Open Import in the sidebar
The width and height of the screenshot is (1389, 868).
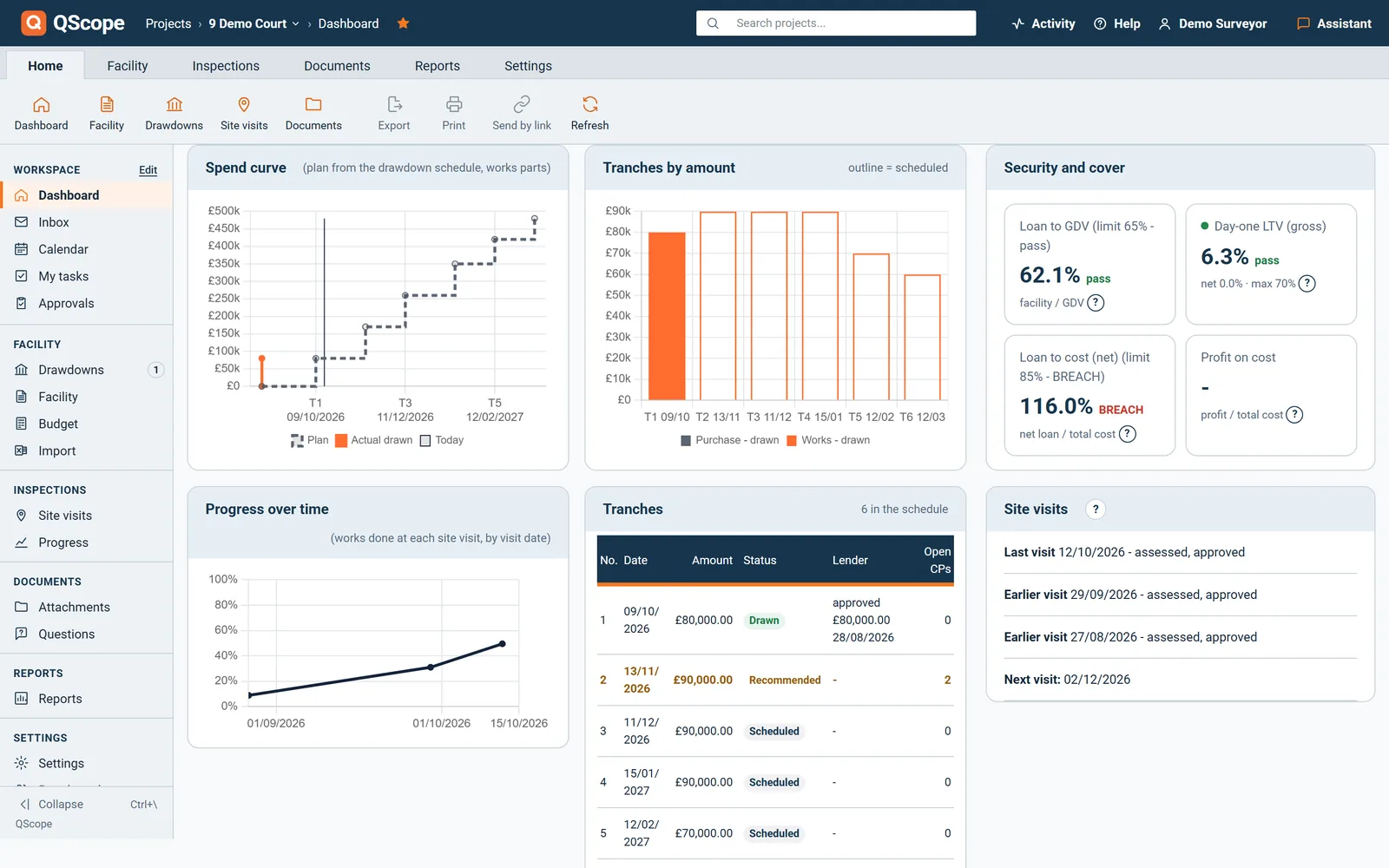point(87,450)
